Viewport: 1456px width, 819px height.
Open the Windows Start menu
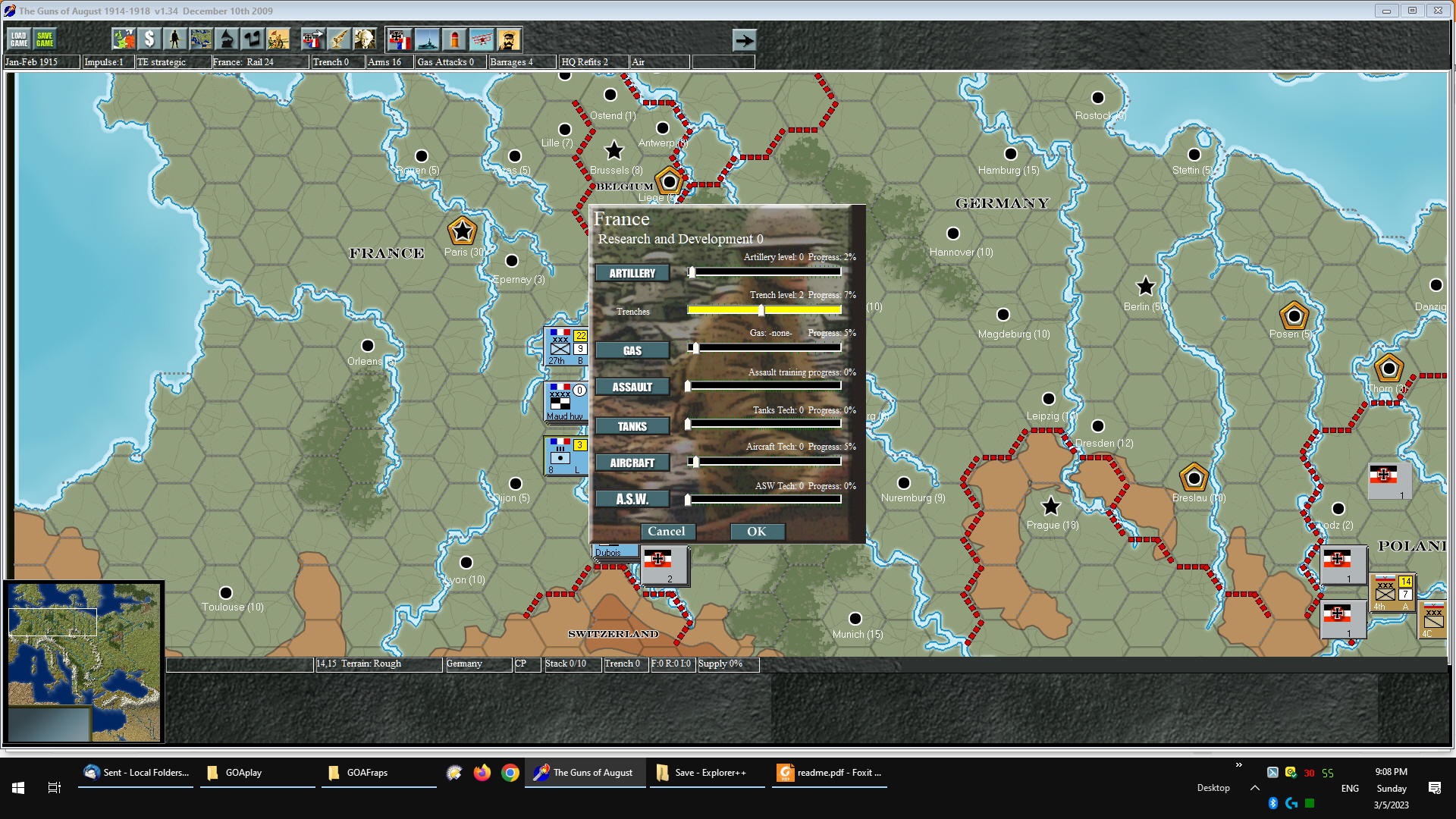18,788
